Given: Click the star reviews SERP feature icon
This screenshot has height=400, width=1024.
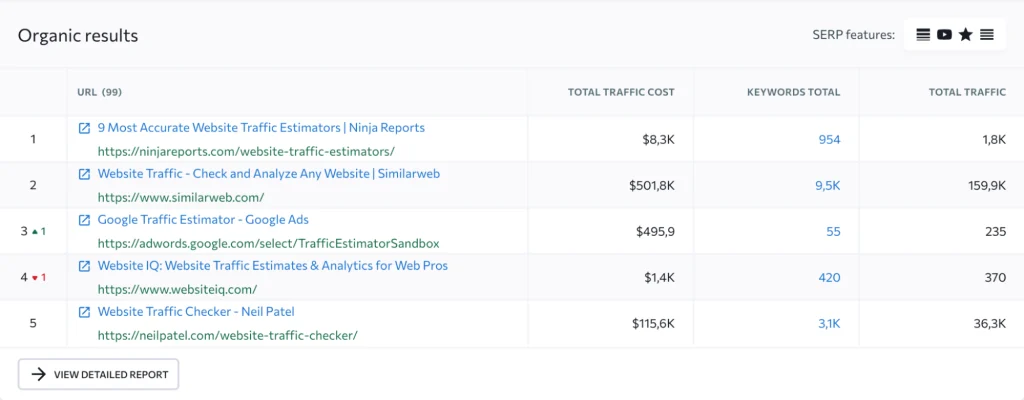Looking at the screenshot, I should [x=965, y=35].
